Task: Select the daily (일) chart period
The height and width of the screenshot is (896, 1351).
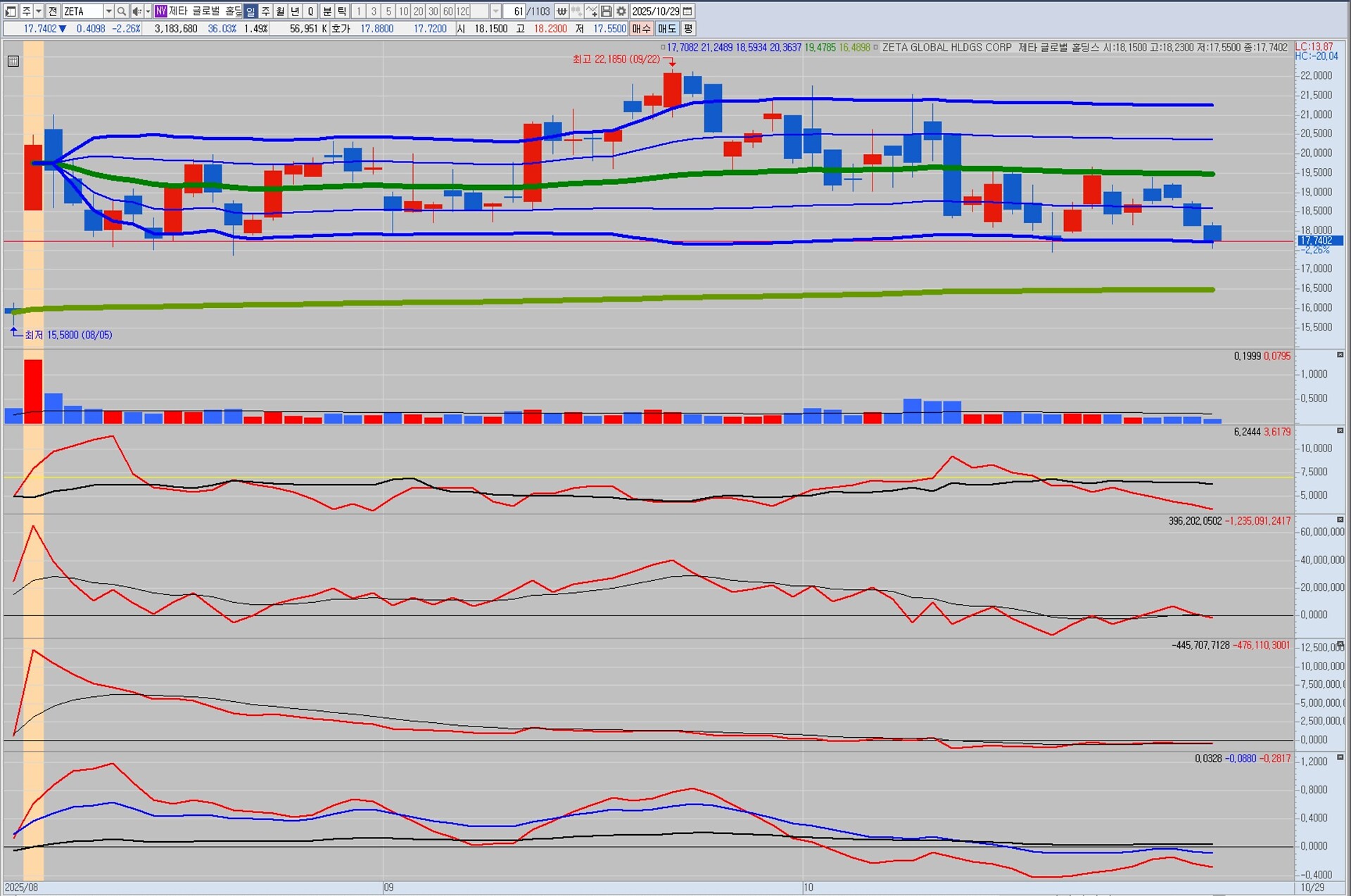Action: 250,11
